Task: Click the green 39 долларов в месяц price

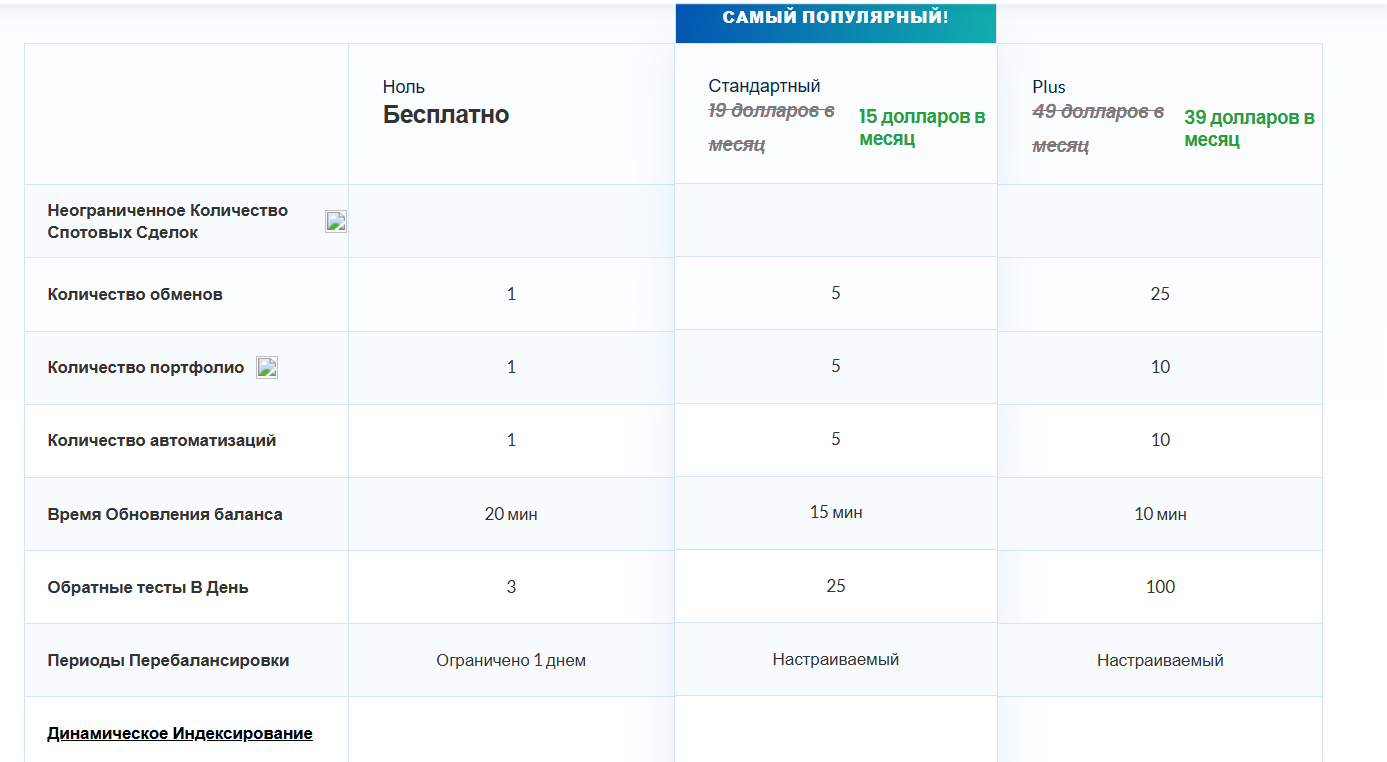Action: 1249,129
